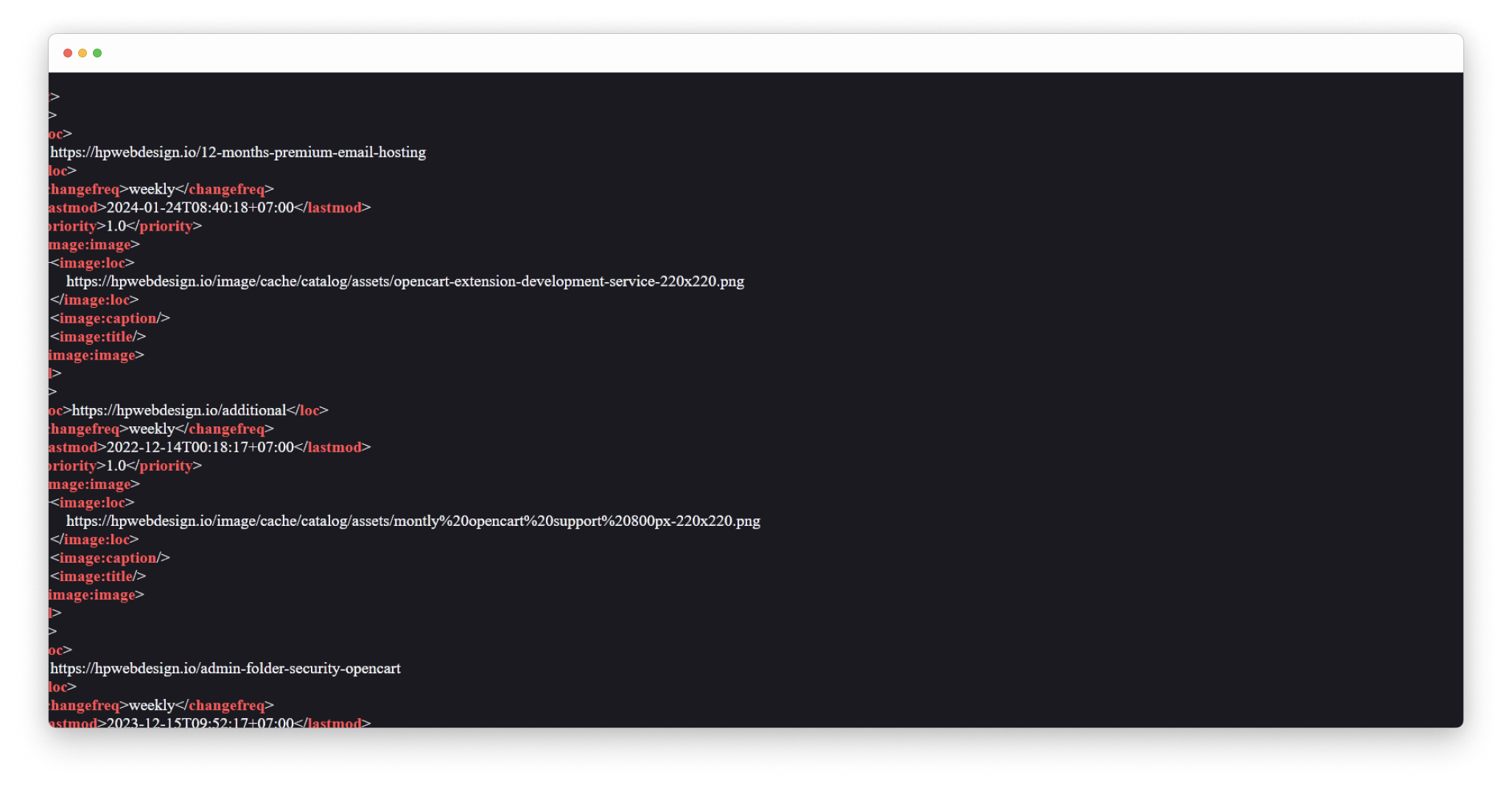This screenshot has width=1512, height=791.
Task: Click the image:title tag below the extension-development URL
Action: pos(98,337)
